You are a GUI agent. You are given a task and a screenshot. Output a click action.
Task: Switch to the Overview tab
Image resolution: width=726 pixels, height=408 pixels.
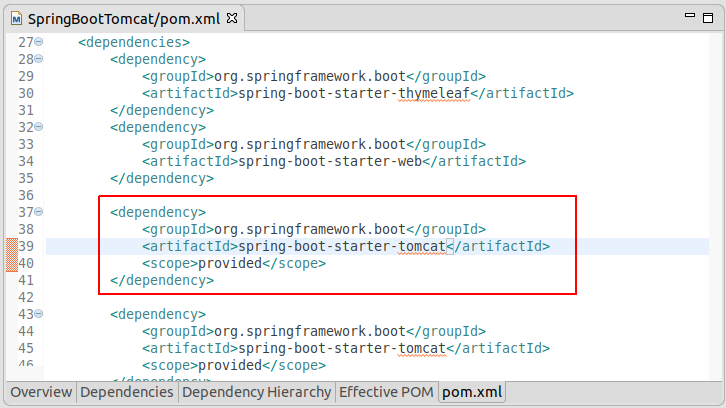[x=41, y=392]
